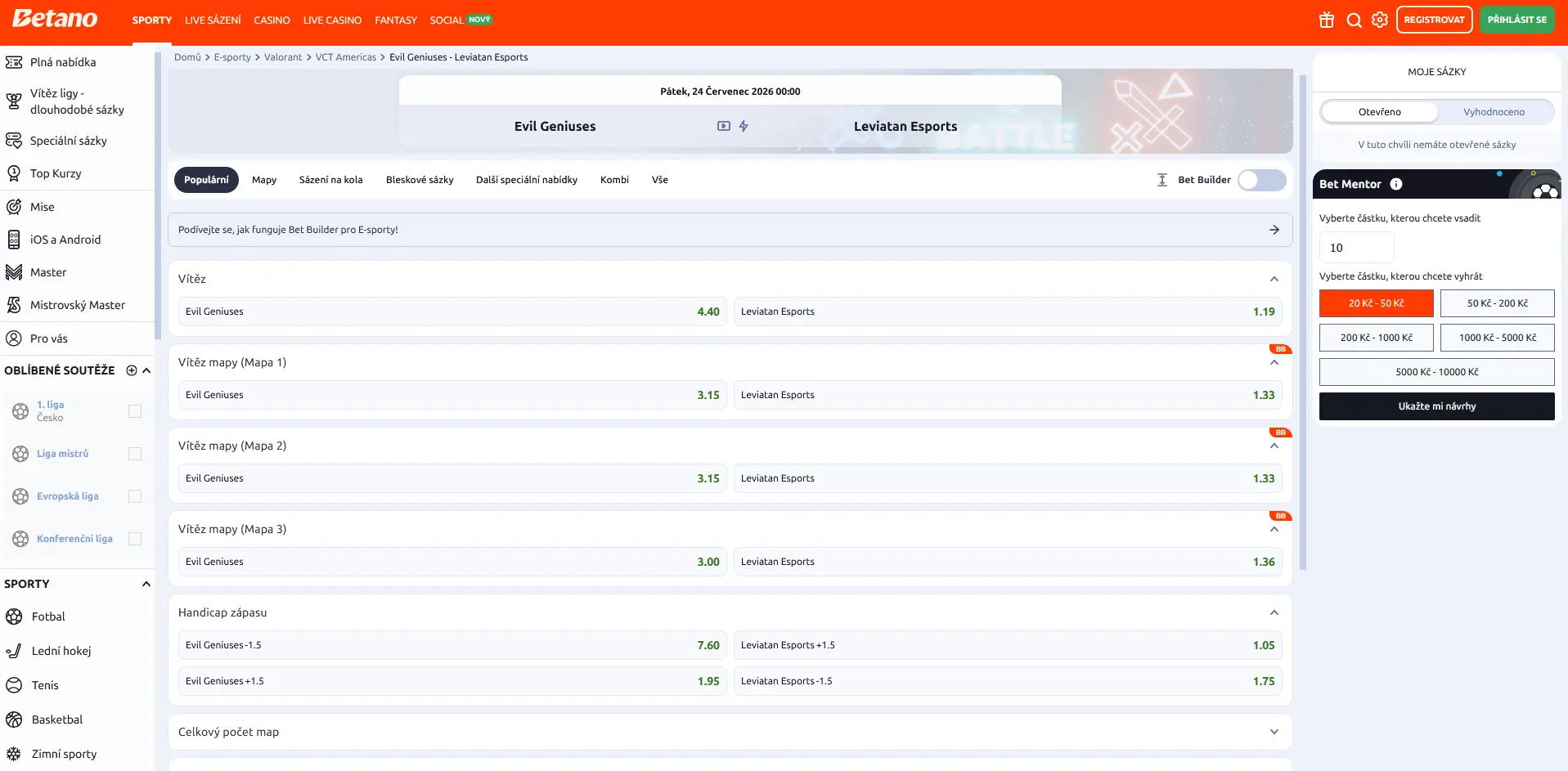Click the live stream video icon
Image resolution: width=1568 pixels, height=771 pixels.
tap(724, 126)
